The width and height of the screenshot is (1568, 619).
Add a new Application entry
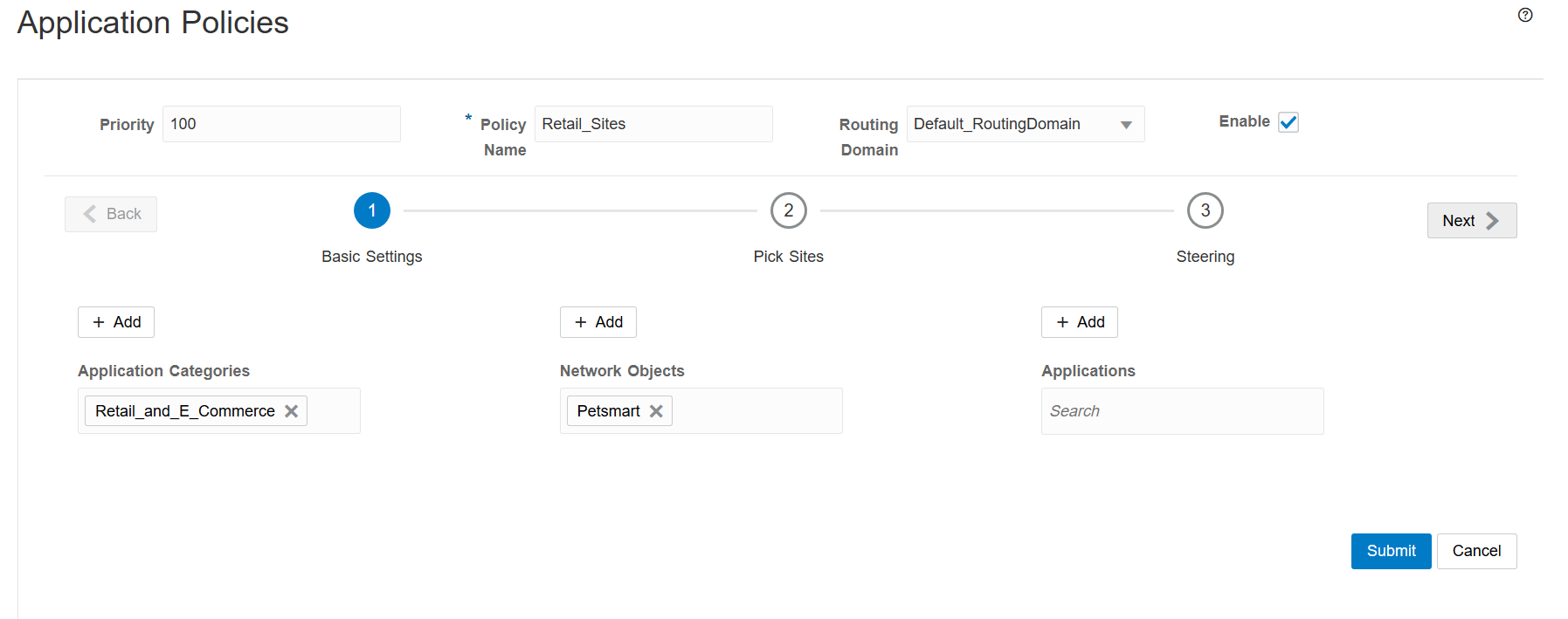pos(1080,322)
